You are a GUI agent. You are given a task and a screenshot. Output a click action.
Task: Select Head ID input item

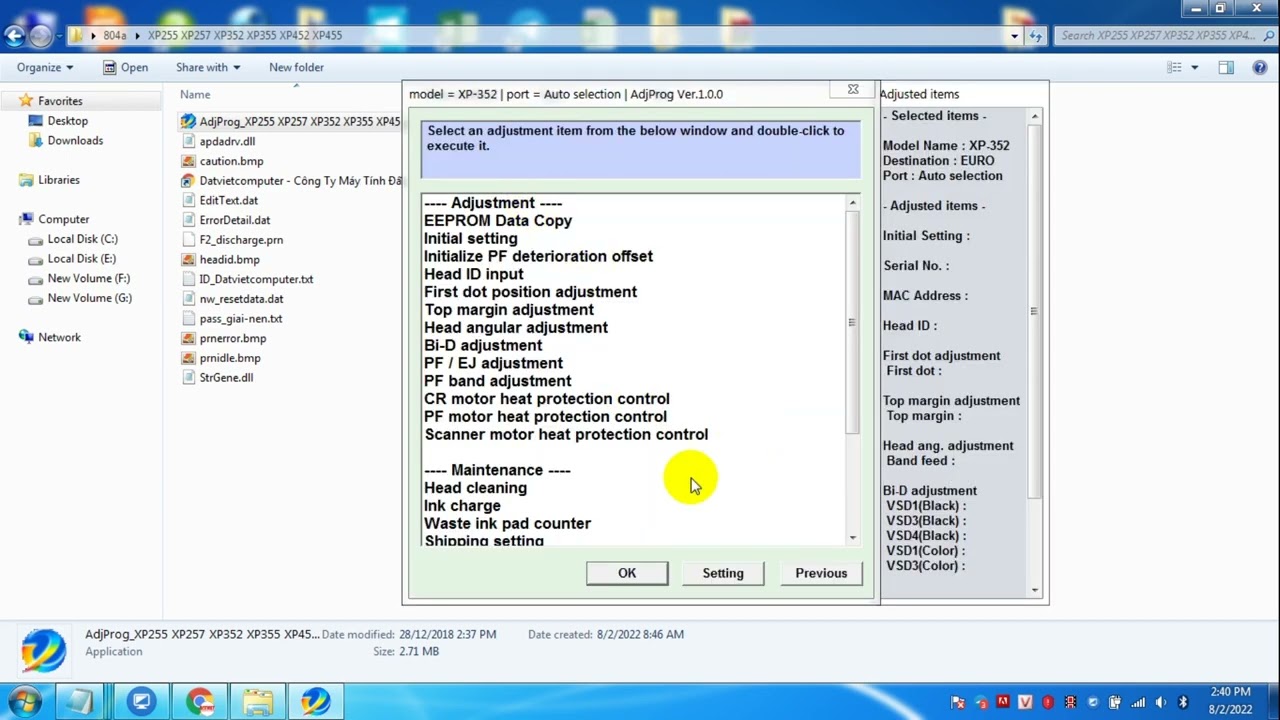coord(473,274)
